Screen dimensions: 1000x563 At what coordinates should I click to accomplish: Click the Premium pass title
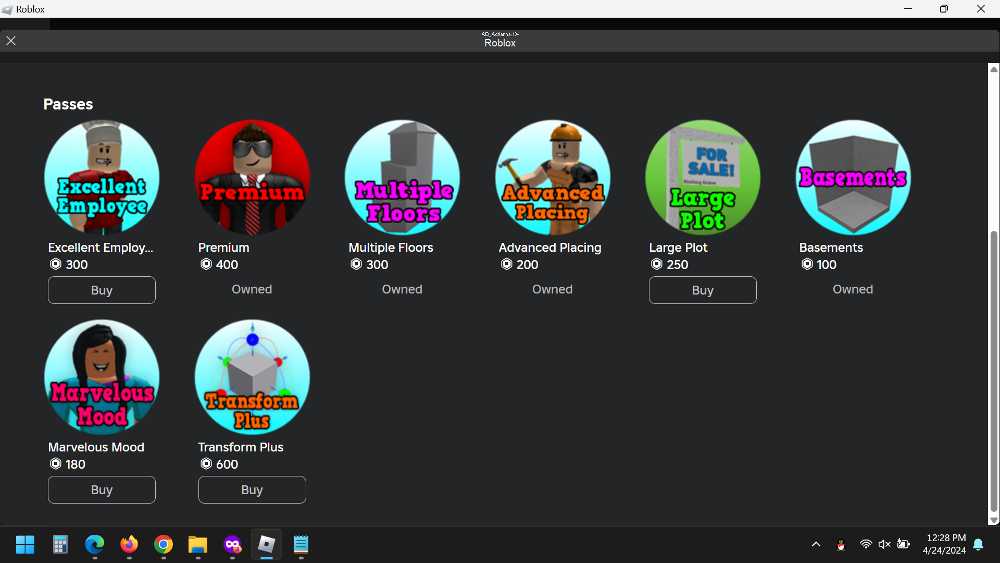click(224, 247)
